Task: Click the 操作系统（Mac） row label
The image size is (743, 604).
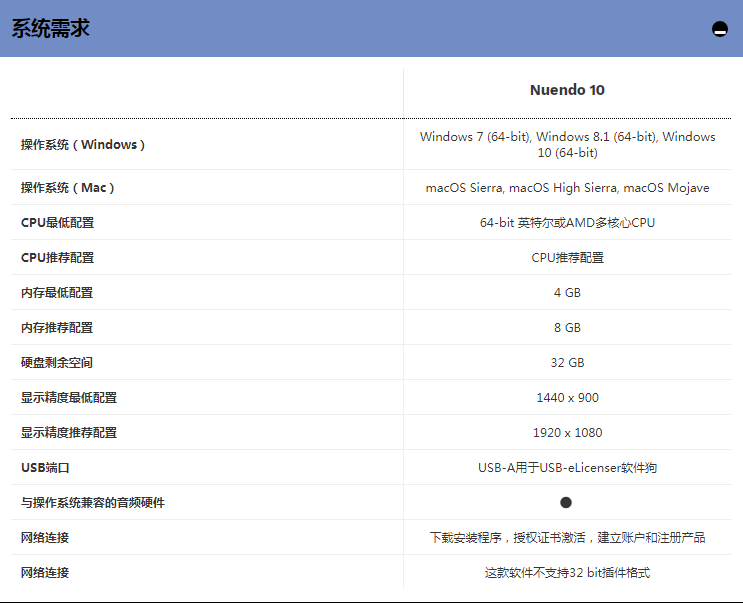Action: coord(67,188)
